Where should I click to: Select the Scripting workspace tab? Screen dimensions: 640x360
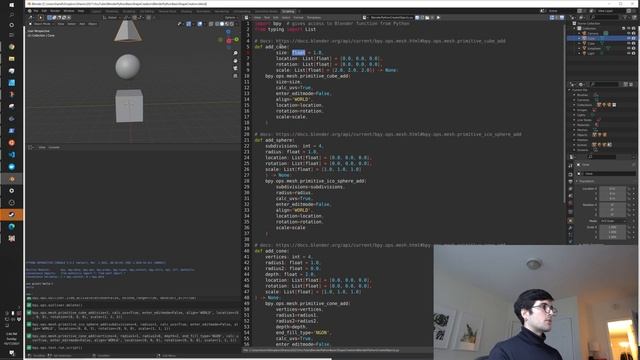[288, 11]
